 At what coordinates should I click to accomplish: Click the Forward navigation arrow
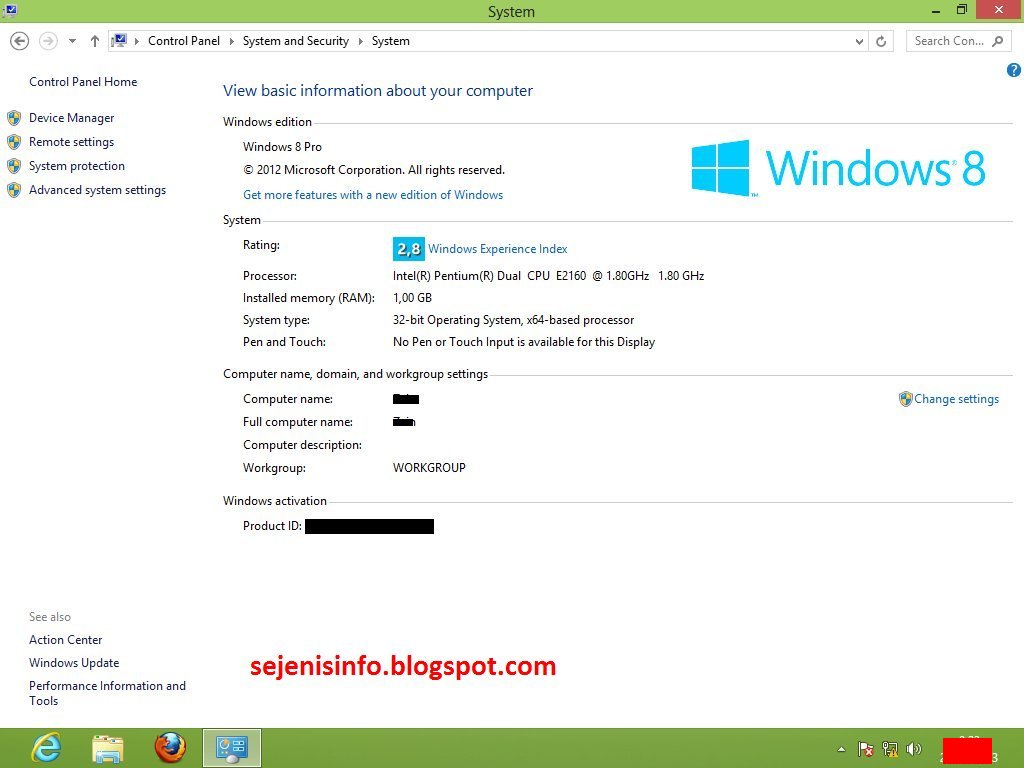tap(48, 41)
